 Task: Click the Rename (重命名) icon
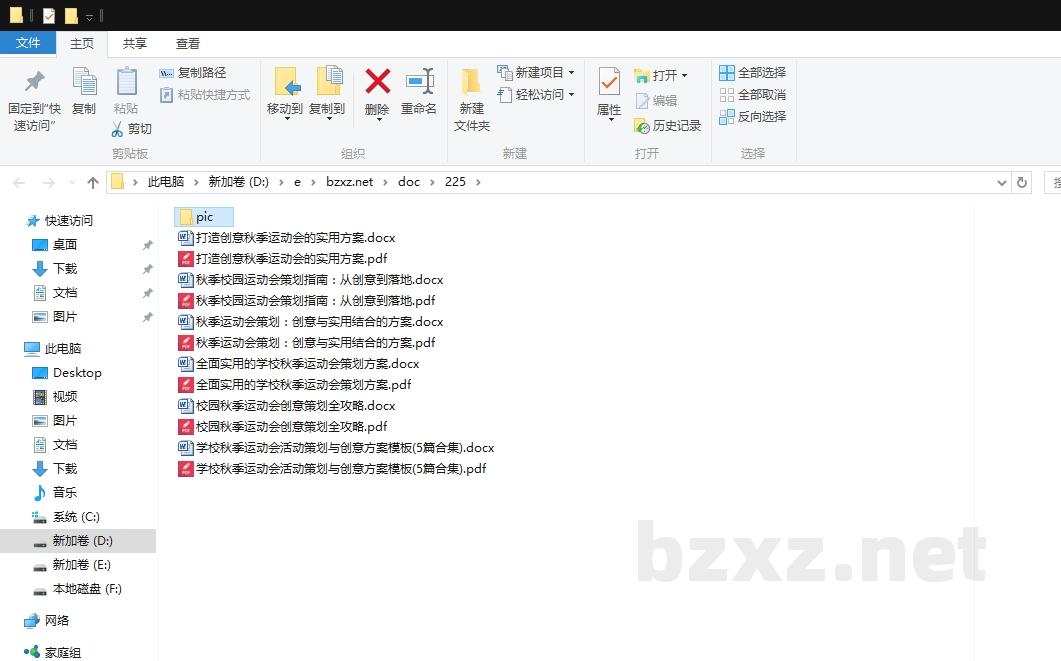[419, 82]
